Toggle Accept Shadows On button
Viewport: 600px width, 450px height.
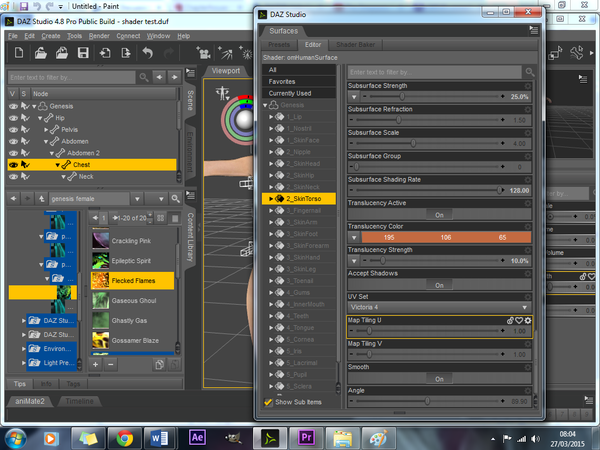click(439, 285)
